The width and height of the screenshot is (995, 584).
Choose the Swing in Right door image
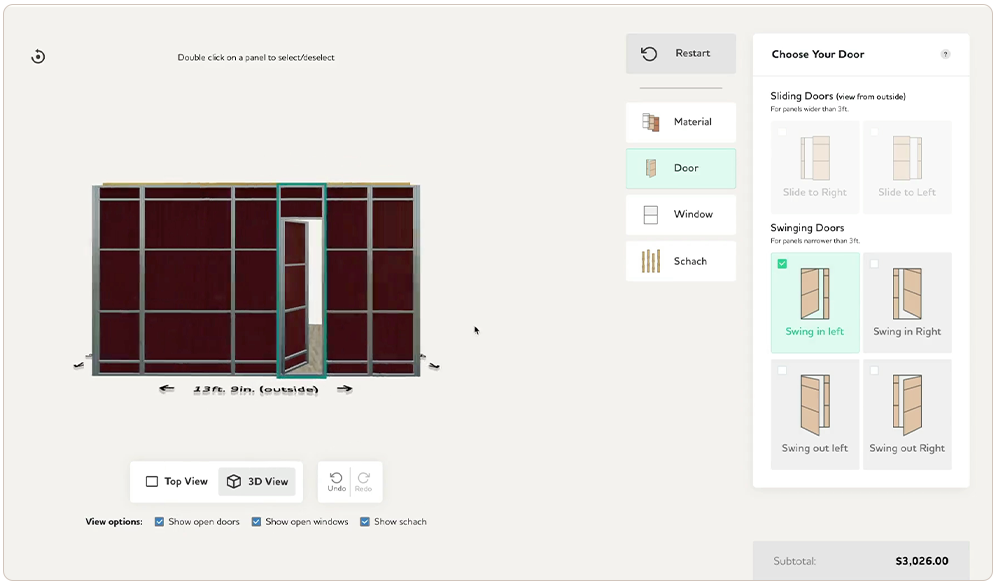pos(907,293)
